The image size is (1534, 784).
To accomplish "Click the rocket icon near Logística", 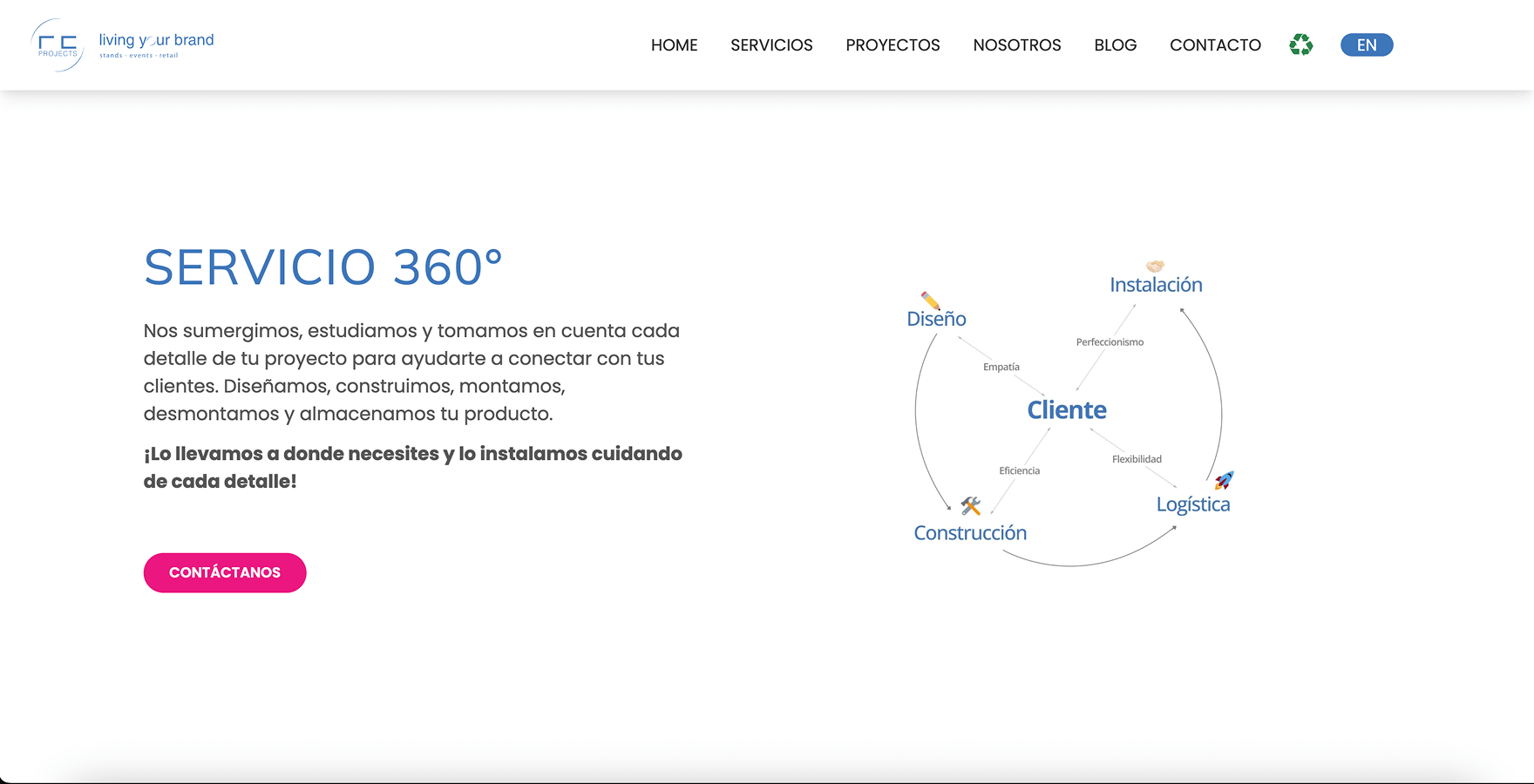I will [x=1224, y=480].
